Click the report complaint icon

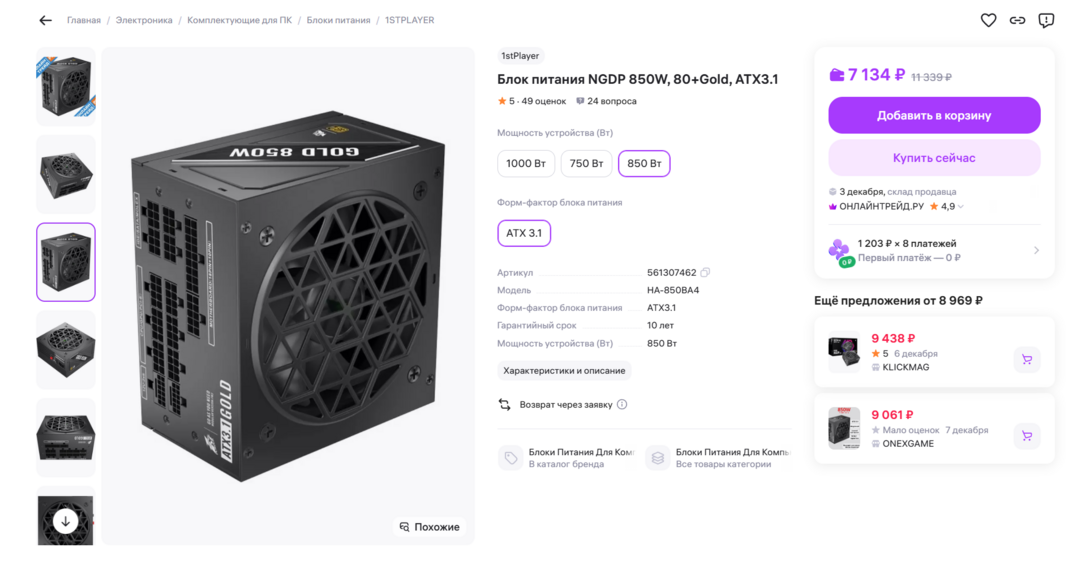[x=1046, y=20]
